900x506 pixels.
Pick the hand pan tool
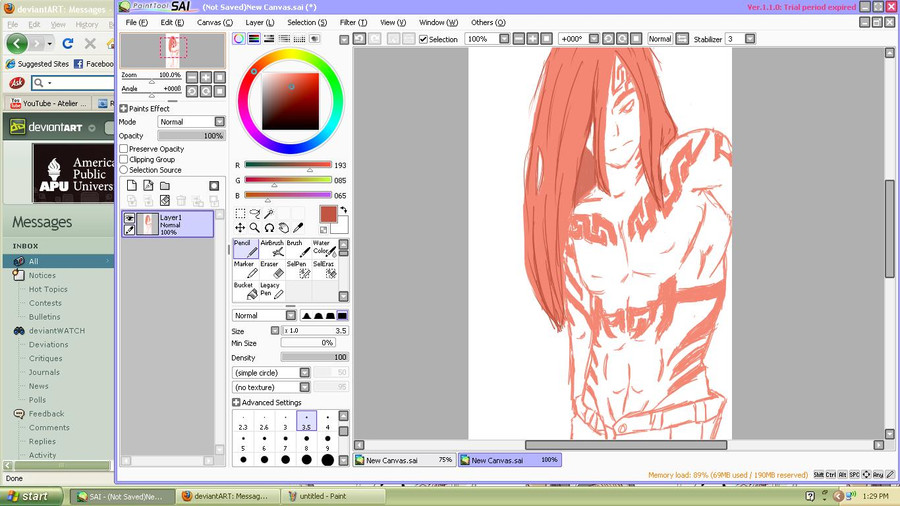click(x=284, y=228)
